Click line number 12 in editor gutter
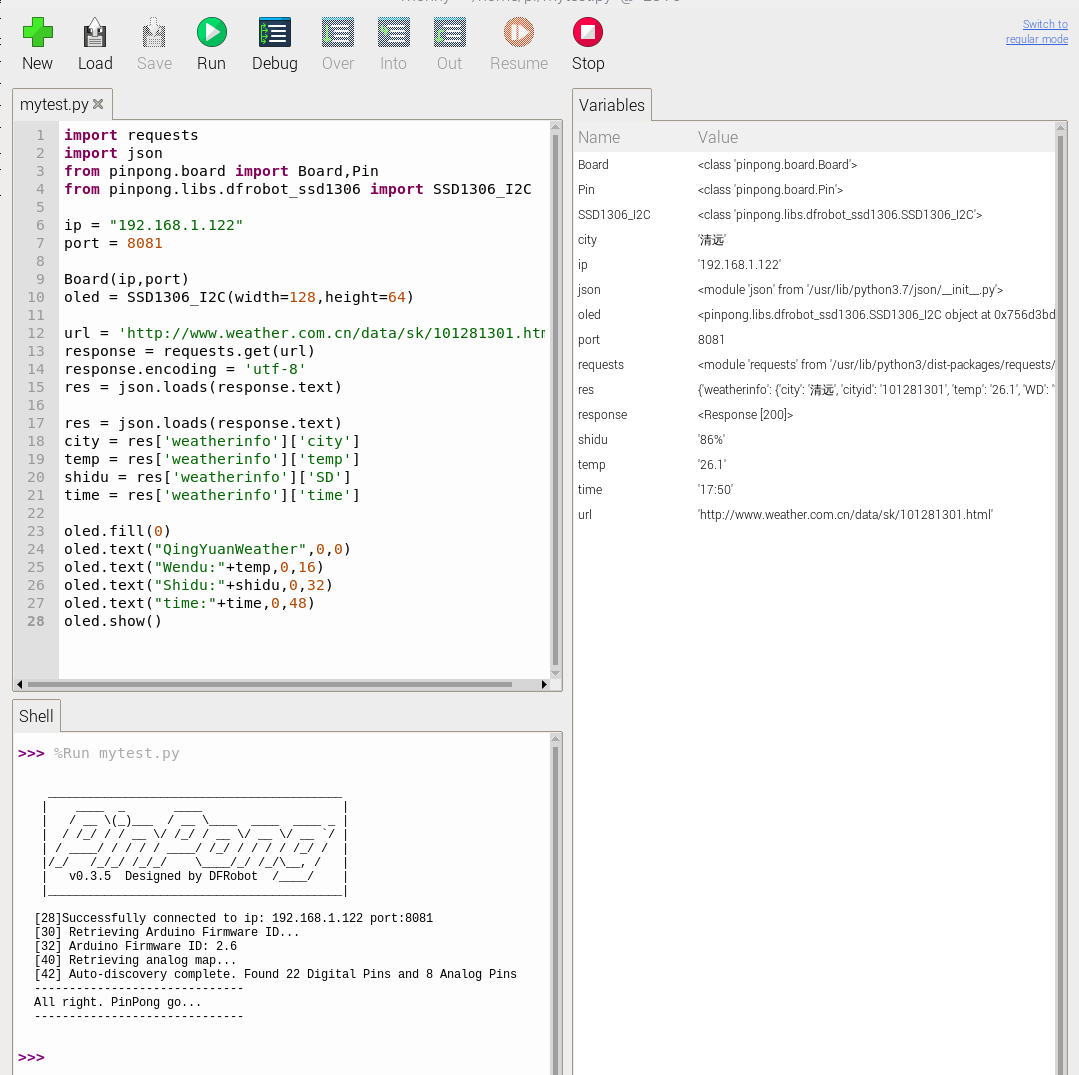This screenshot has width=1079, height=1075. click(36, 333)
